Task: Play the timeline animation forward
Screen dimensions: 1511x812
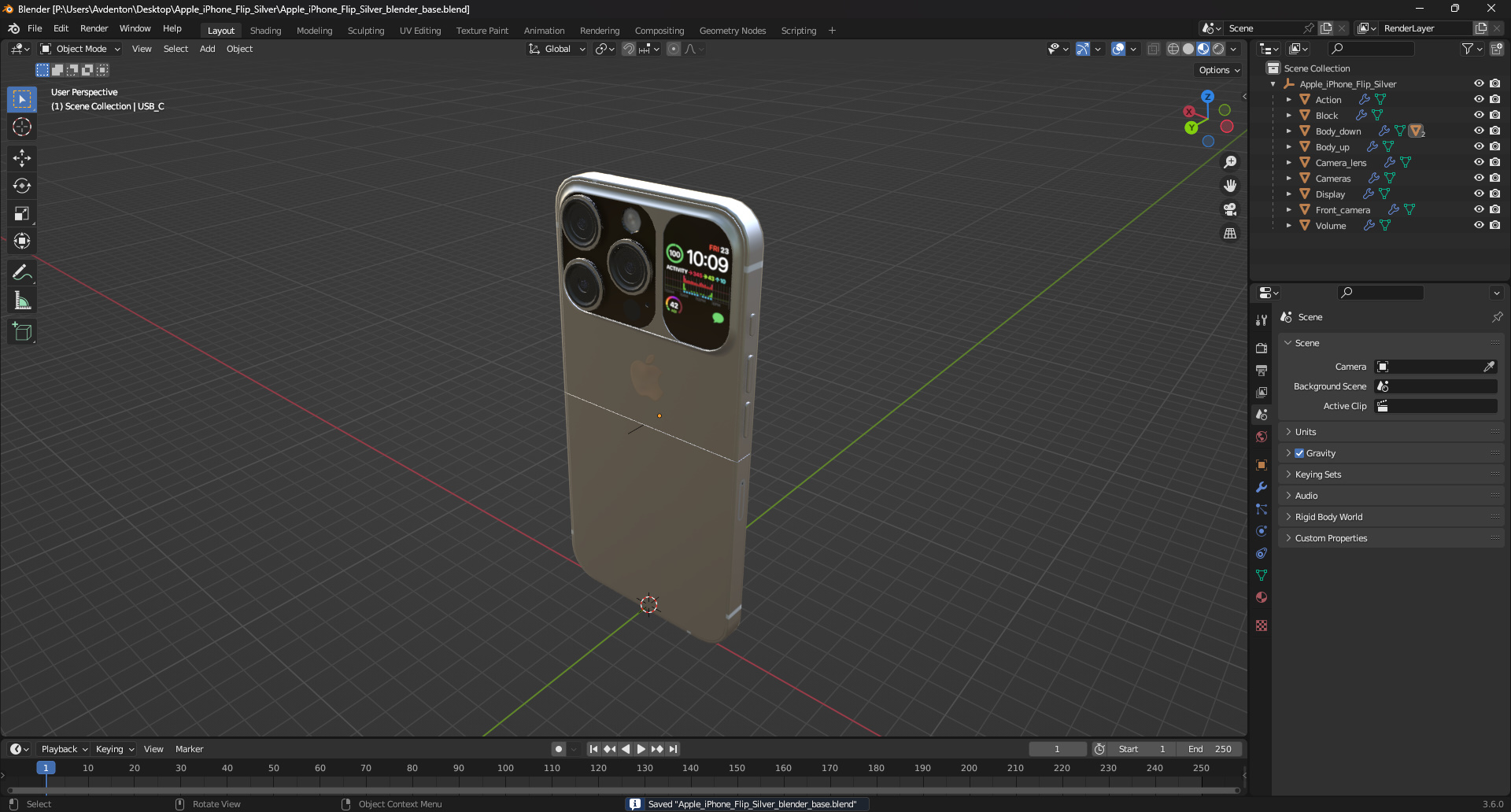Action: click(x=641, y=749)
